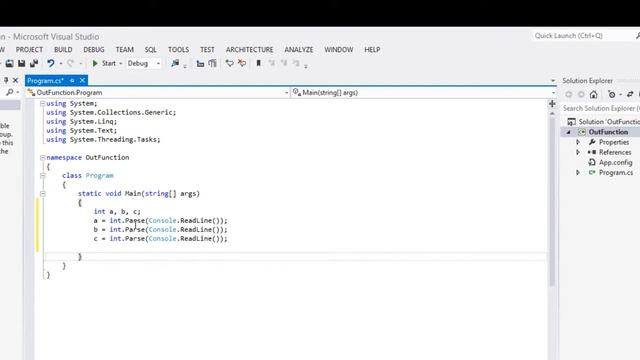Open the active documents list dropdown arrow
The width and height of the screenshot is (640, 360).
coord(553,81)
